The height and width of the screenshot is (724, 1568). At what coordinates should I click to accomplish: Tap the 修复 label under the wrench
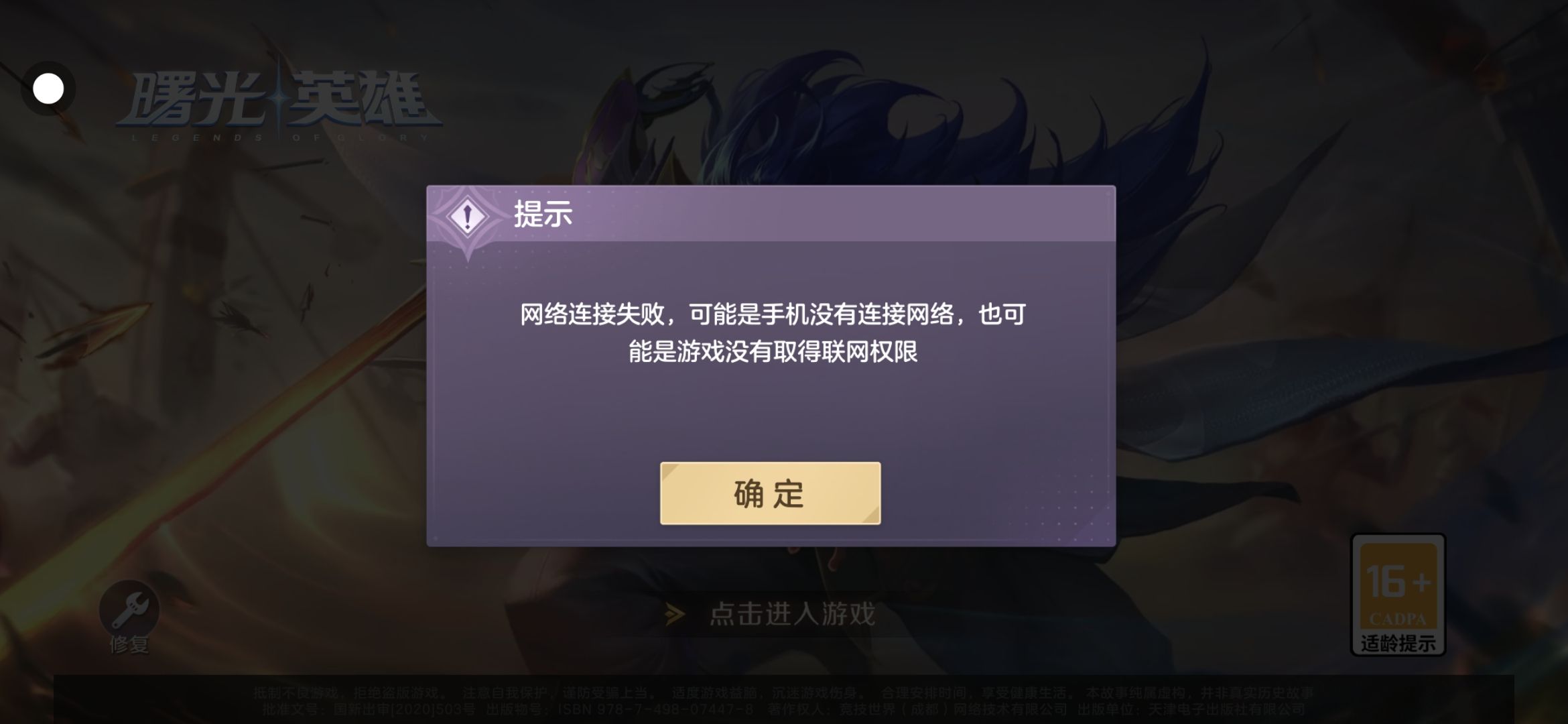pos(129,644)
